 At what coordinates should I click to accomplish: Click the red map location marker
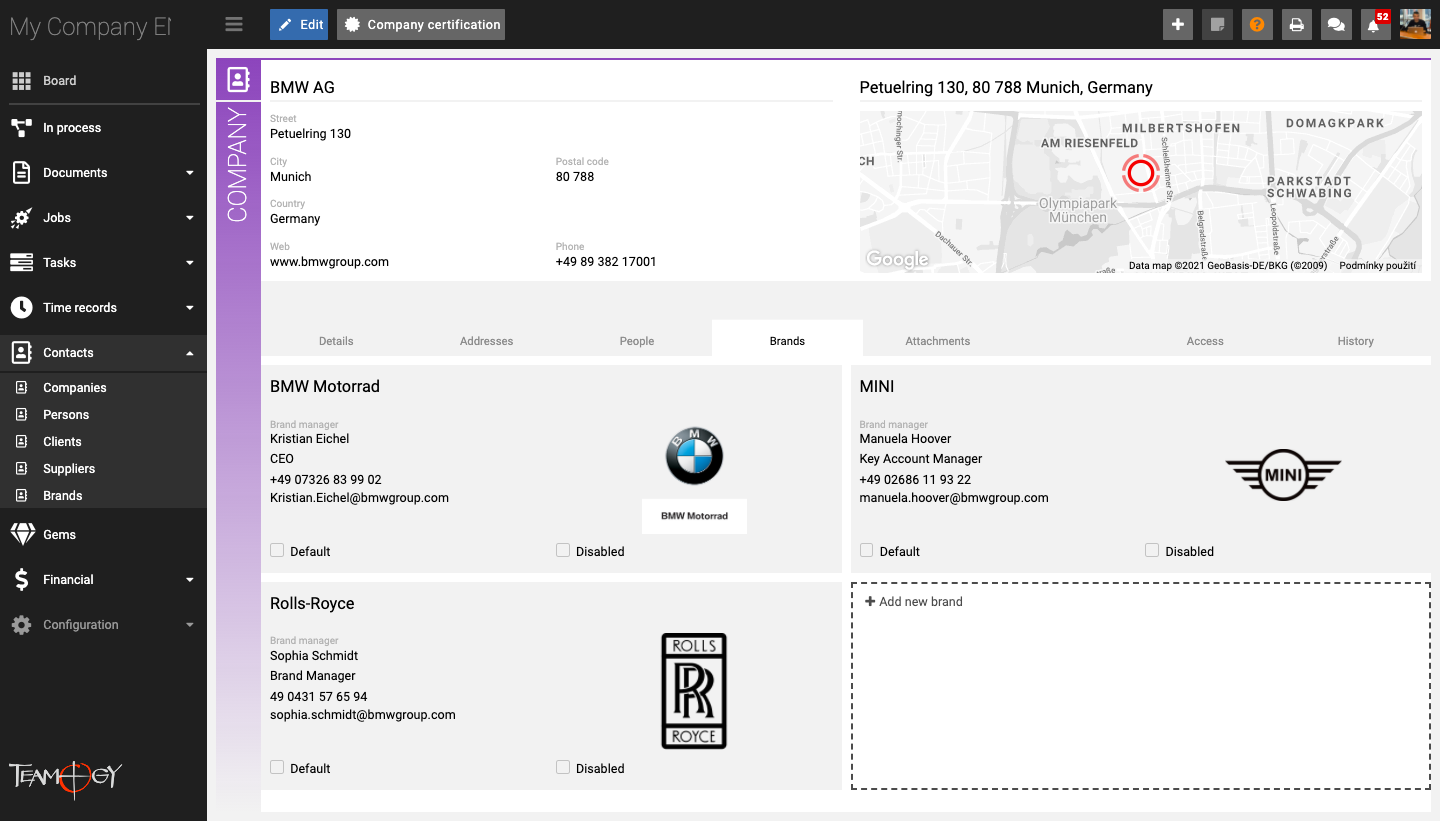(1140, 173)
